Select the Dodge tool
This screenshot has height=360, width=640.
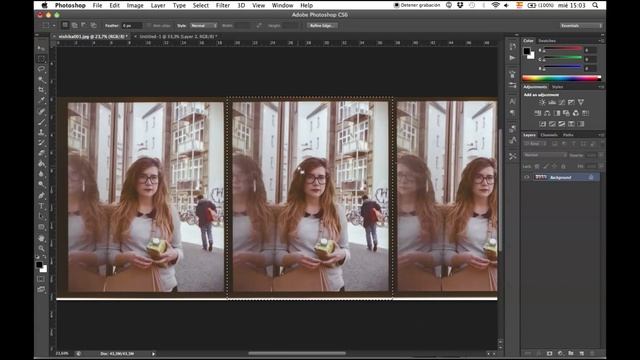(41, 184)
